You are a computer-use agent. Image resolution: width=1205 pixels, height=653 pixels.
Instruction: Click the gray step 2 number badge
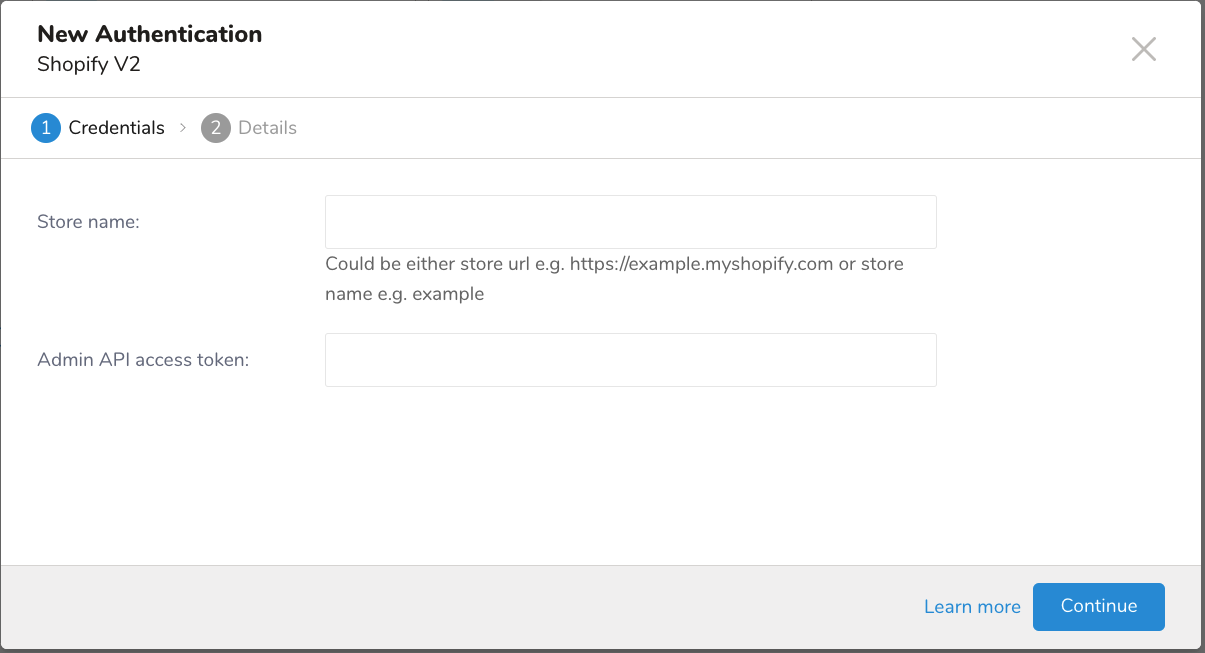coord(216,128)
